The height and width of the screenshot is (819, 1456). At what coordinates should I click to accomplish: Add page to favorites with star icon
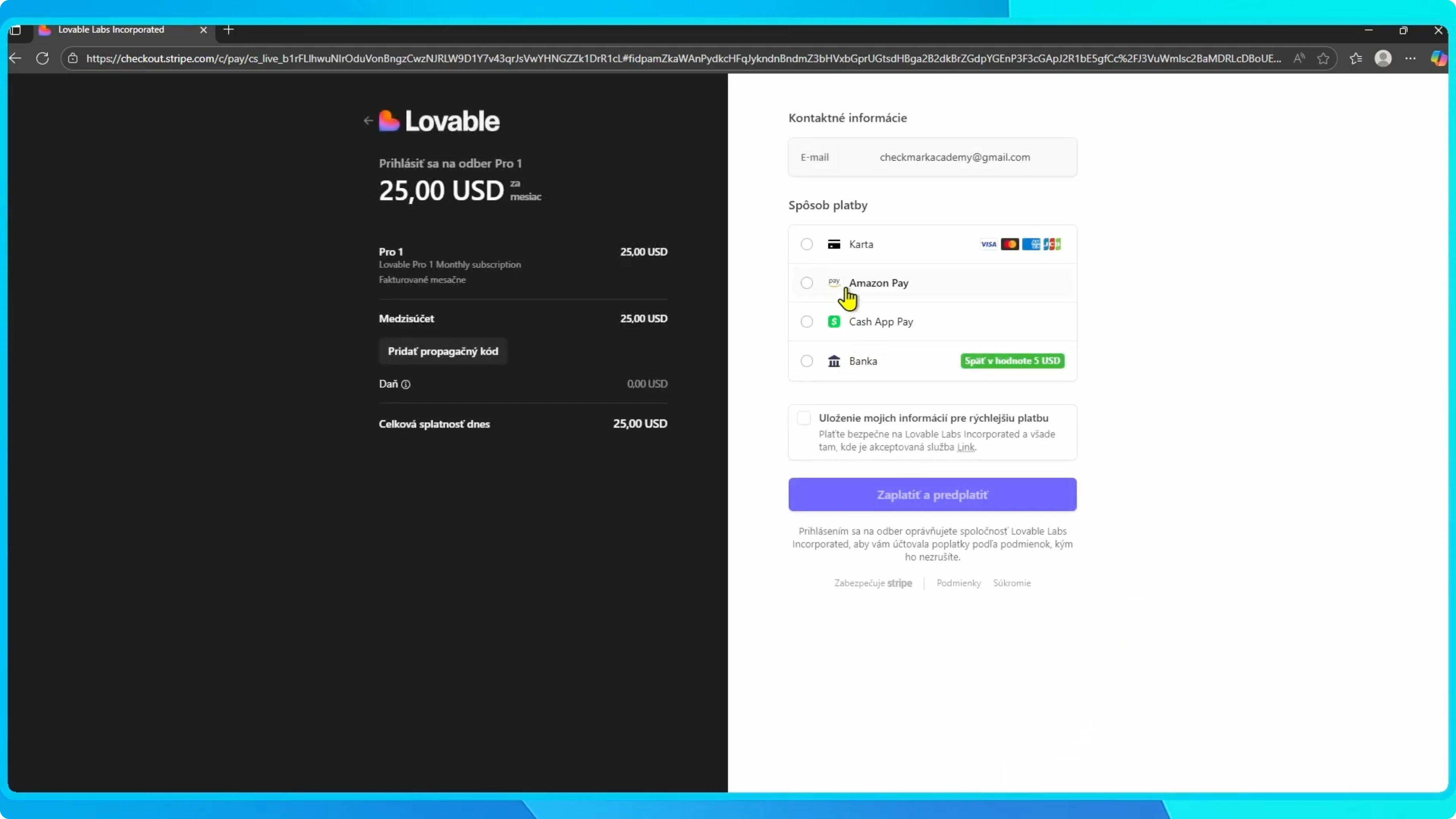1323,58
